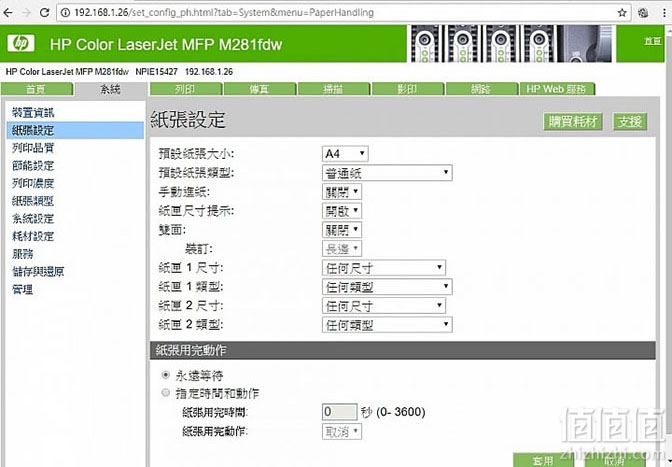Image resolution: width=672 pixels, height=467 pixels.
Task: Open 系統設定 in the sidebar
Action: 33,219
